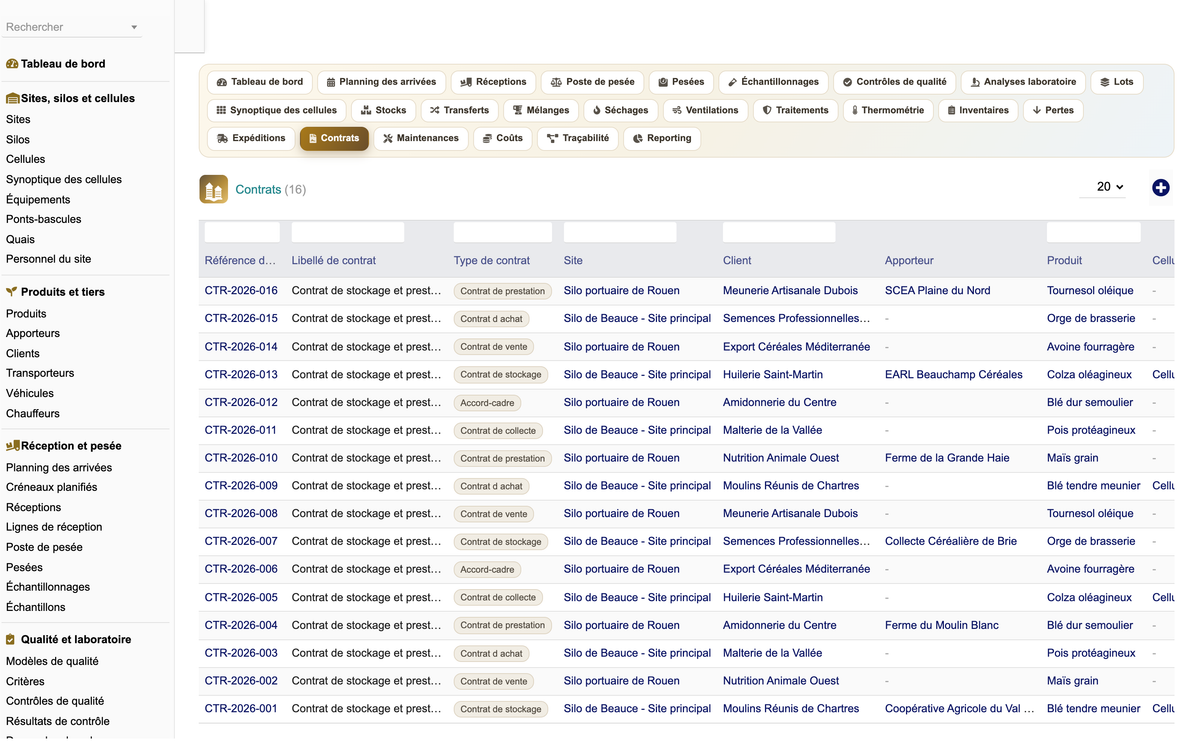Open contract CTR-2026-001

click(x=241, y=709)
